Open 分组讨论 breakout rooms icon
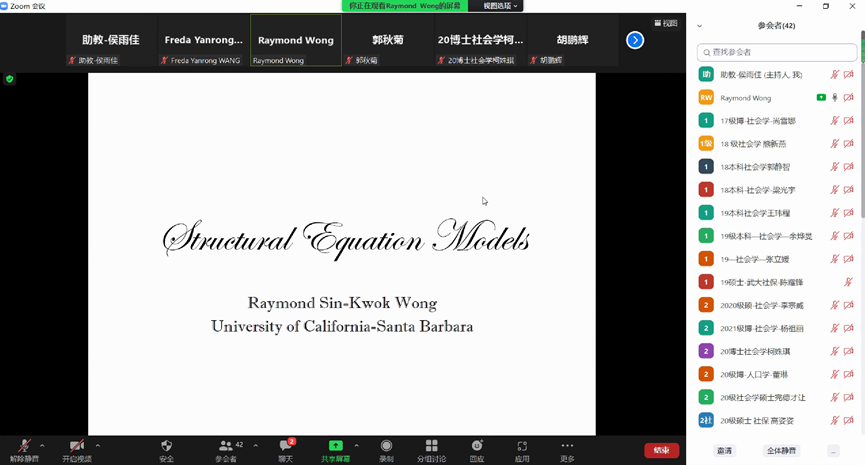This screenshot has height=465, width=865. pyautogui.click(x=432, y=445)
